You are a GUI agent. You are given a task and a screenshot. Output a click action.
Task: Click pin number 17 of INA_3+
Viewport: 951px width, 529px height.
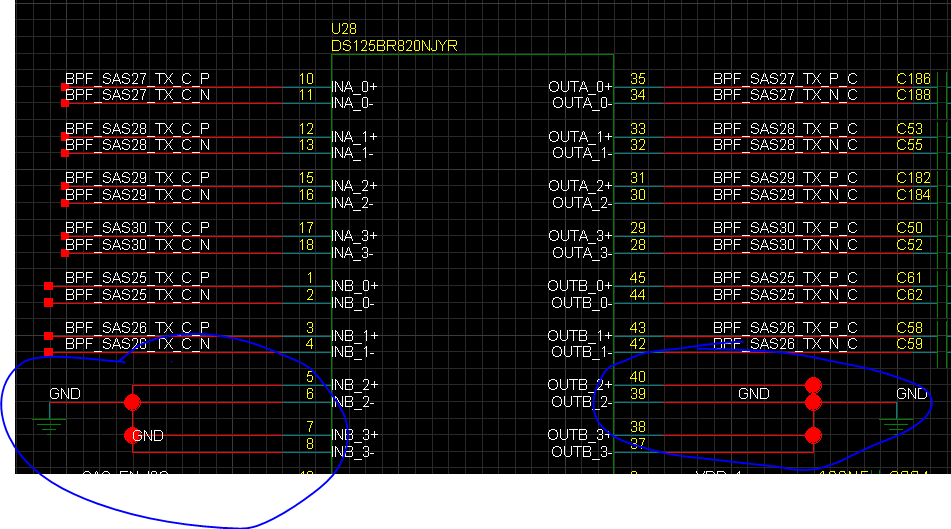pos(306,227)
